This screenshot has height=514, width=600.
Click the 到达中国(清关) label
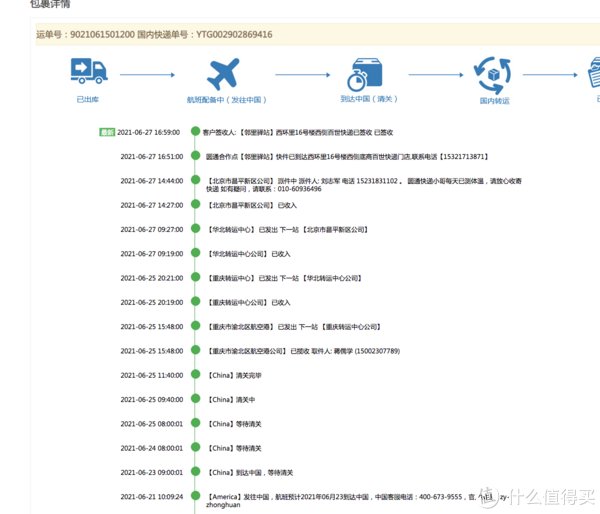click(369, 99)
